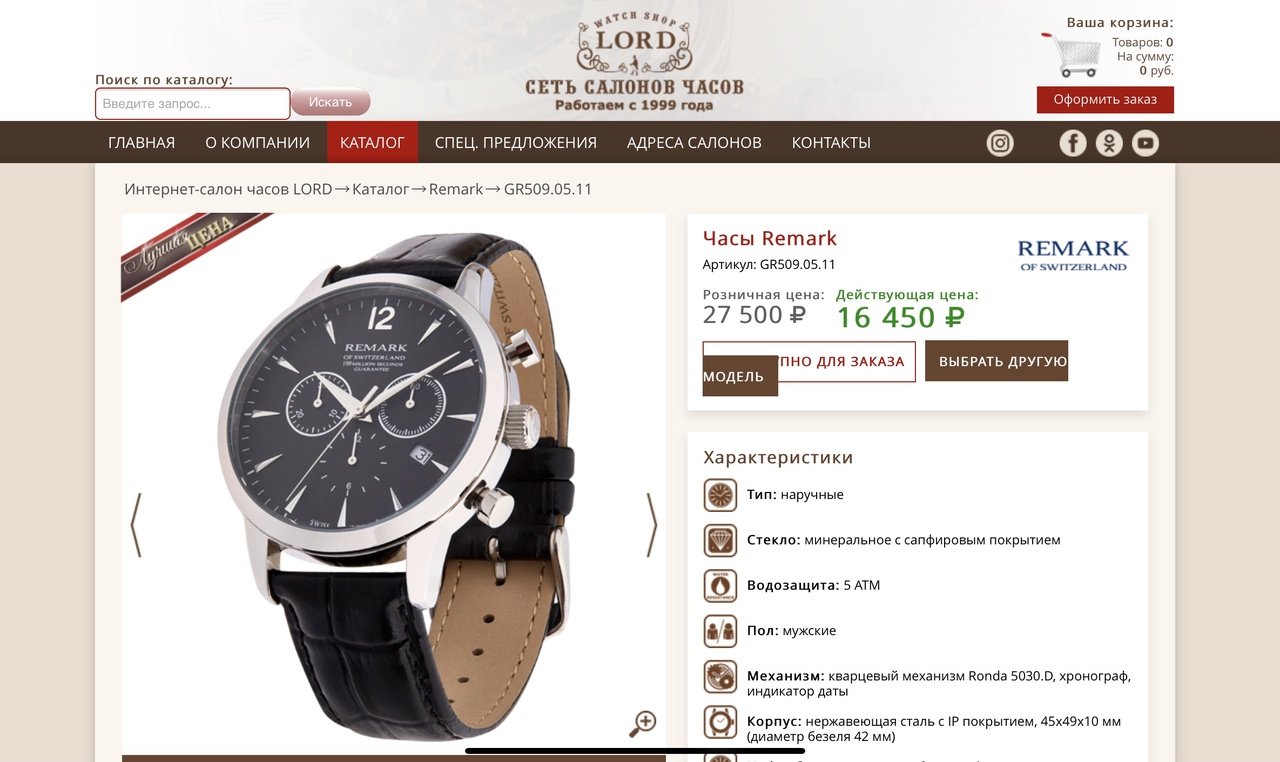Follow the Remark breadcrumb link

(456, 189)
